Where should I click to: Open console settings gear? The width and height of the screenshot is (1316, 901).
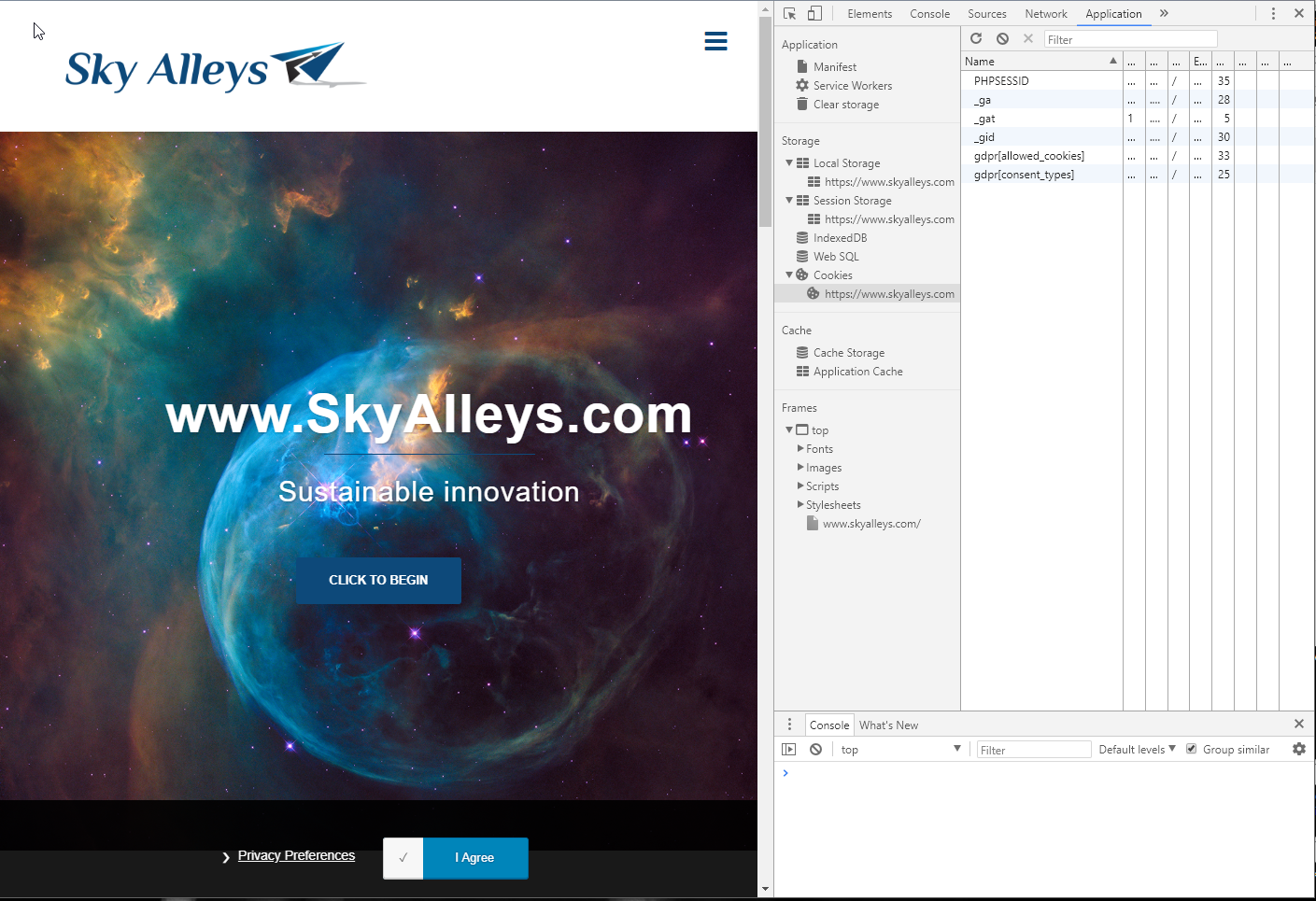[x=1299, y=749]
